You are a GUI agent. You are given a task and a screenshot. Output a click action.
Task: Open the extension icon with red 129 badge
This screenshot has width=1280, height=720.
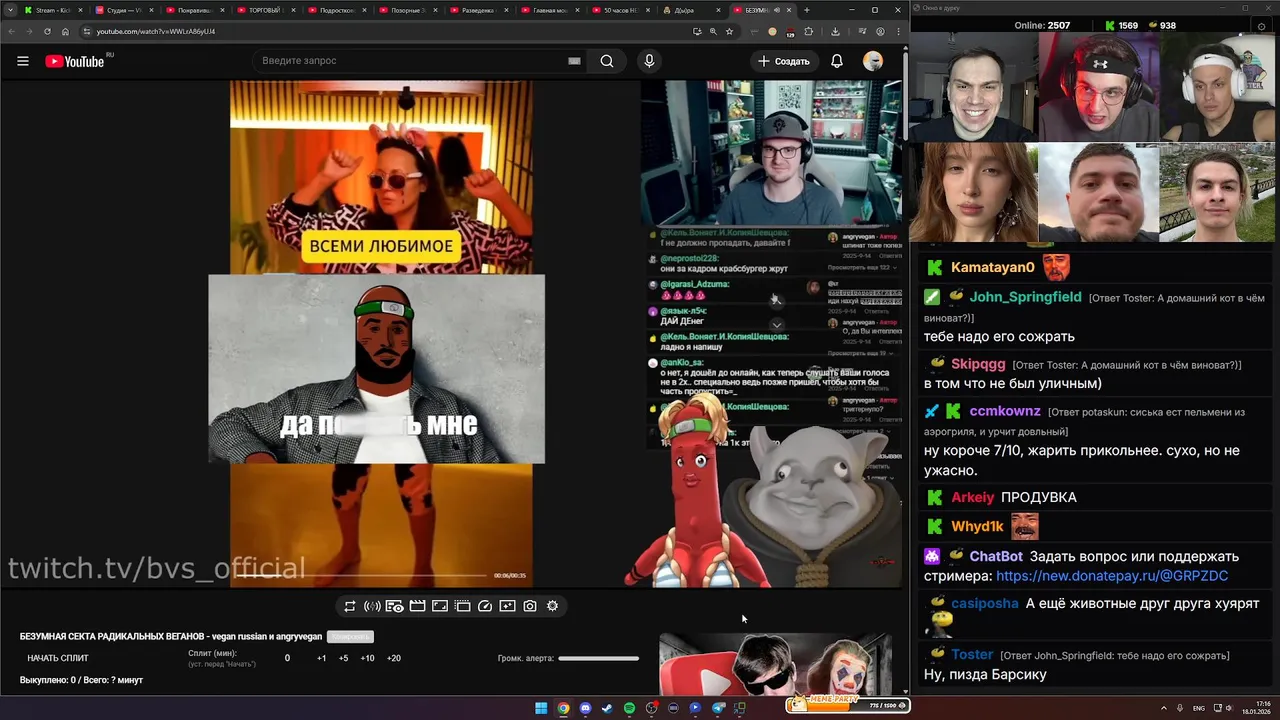tap(789, 31)
